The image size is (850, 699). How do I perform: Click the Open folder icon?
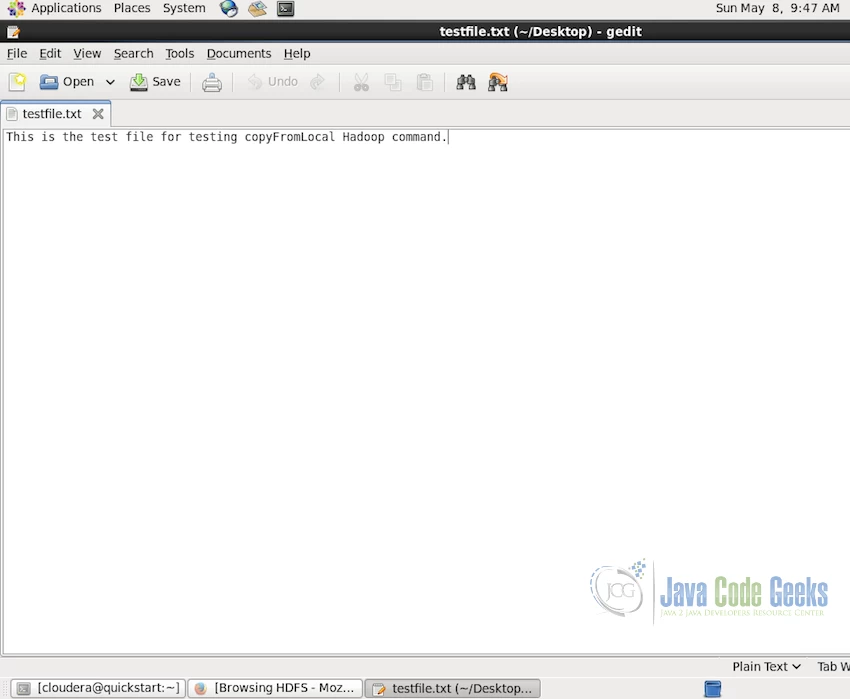pos(49,82)
